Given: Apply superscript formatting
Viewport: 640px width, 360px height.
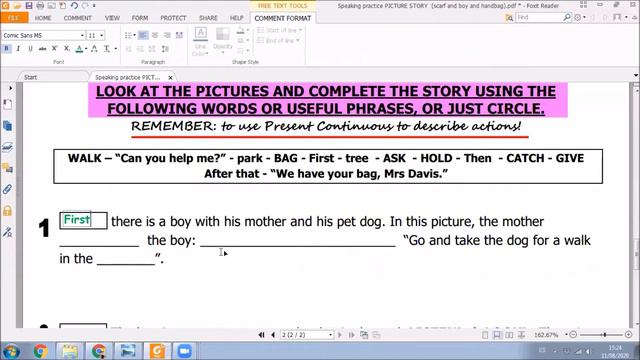Looking at the screenshot, I should [x=54, y=49].
